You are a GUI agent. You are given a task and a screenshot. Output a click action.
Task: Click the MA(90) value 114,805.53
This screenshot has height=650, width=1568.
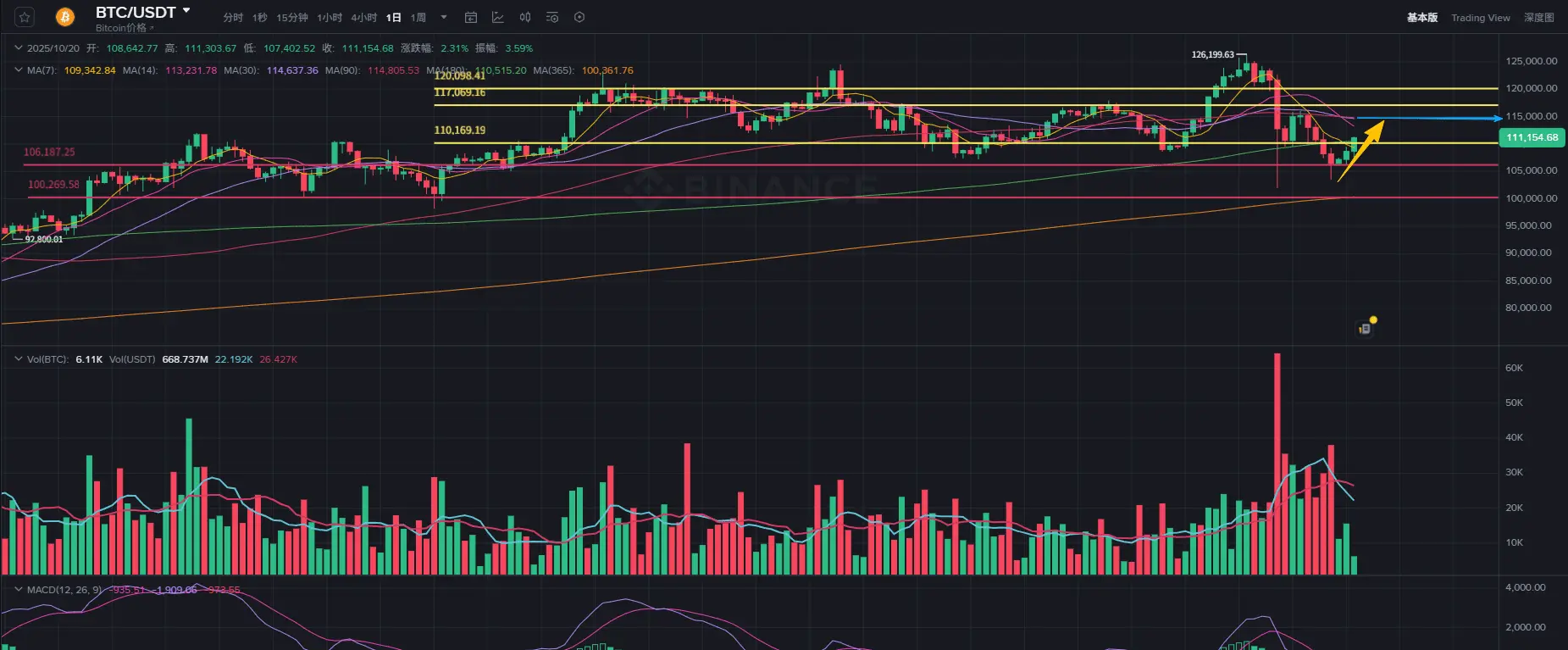(x=393, y=70)
